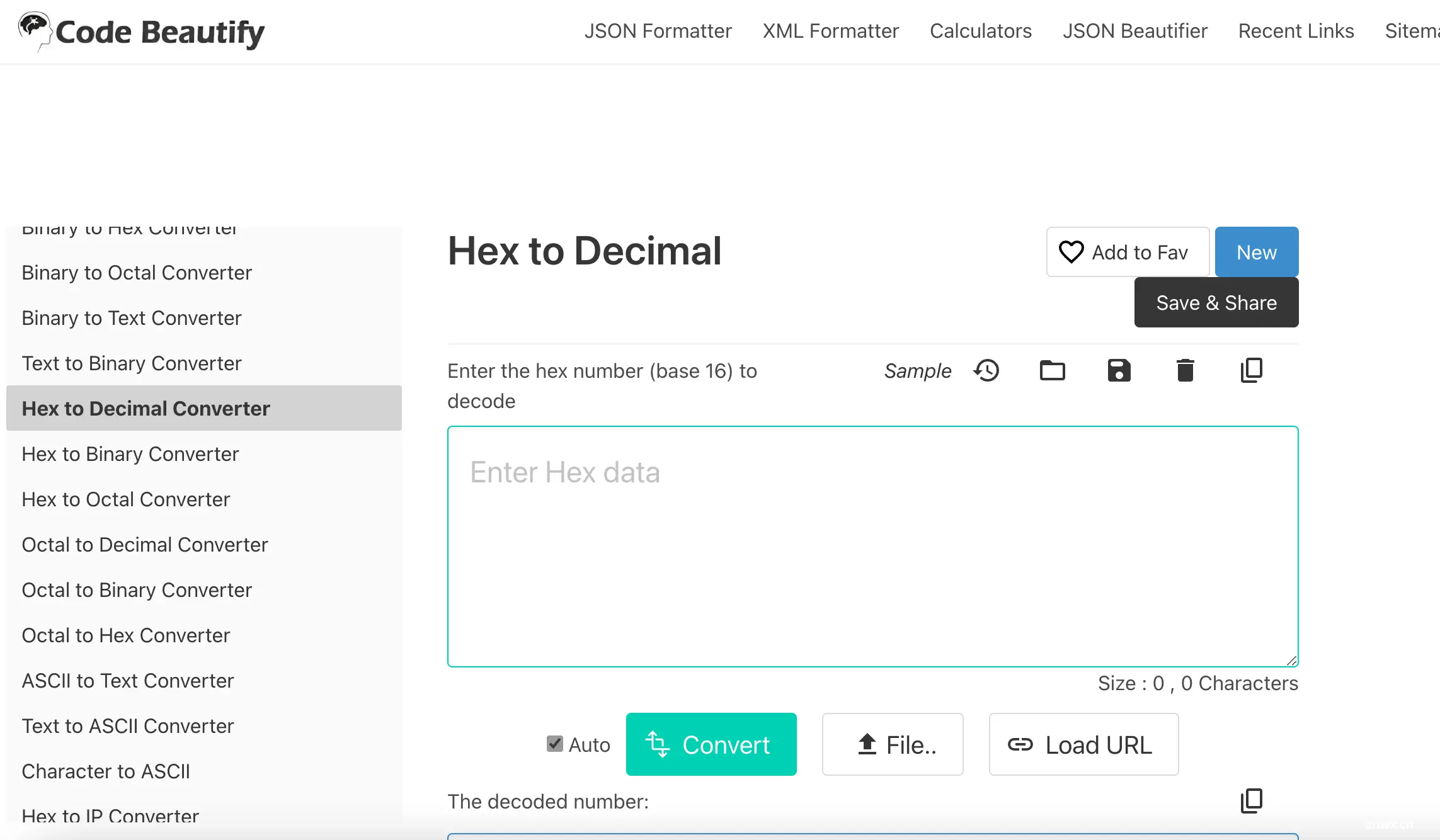Select Hex to Octal Converter link

tap(126, 499)
